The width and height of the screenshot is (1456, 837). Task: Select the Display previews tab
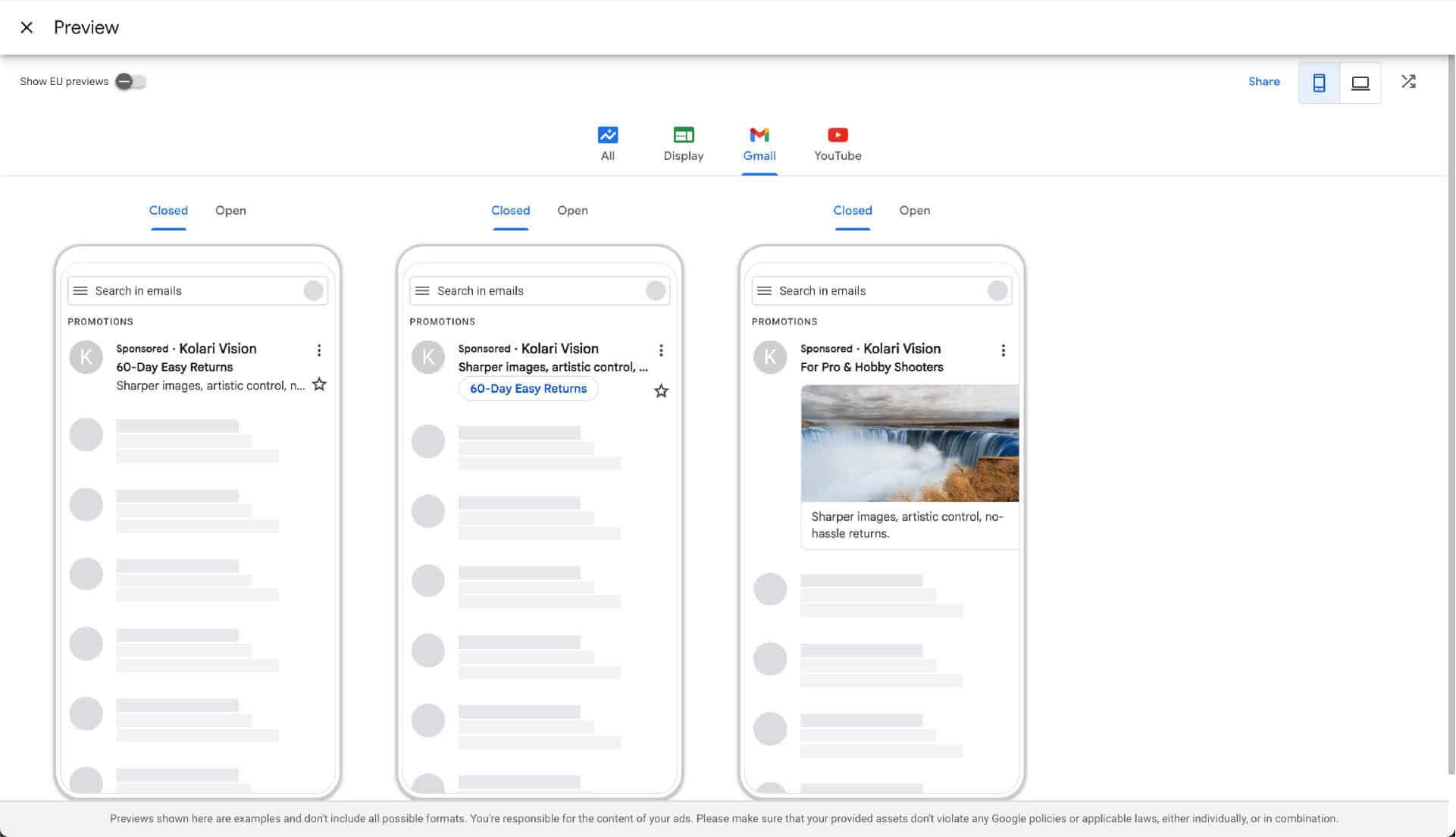[683, 144]
